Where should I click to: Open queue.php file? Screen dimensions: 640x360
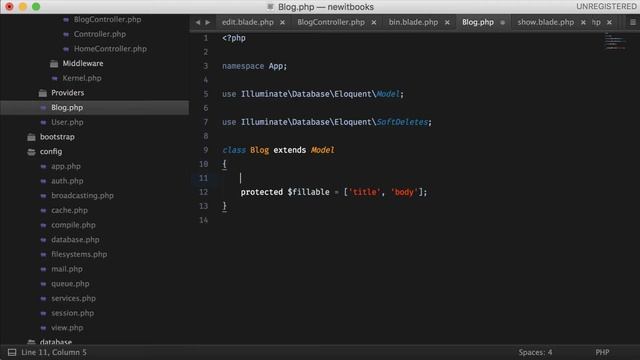pyautogui.click(x=70, y=284)
